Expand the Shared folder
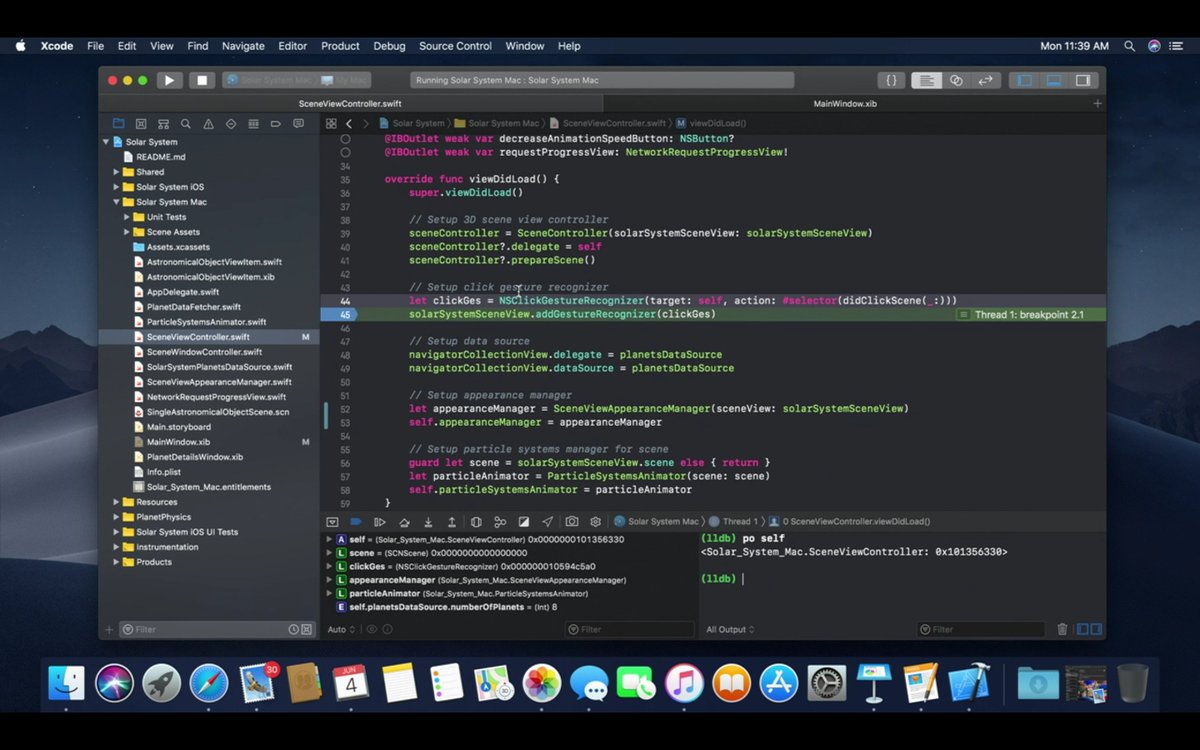This screenshot has width=1200, height=750. pyautogui.click(x=116, y=172)
